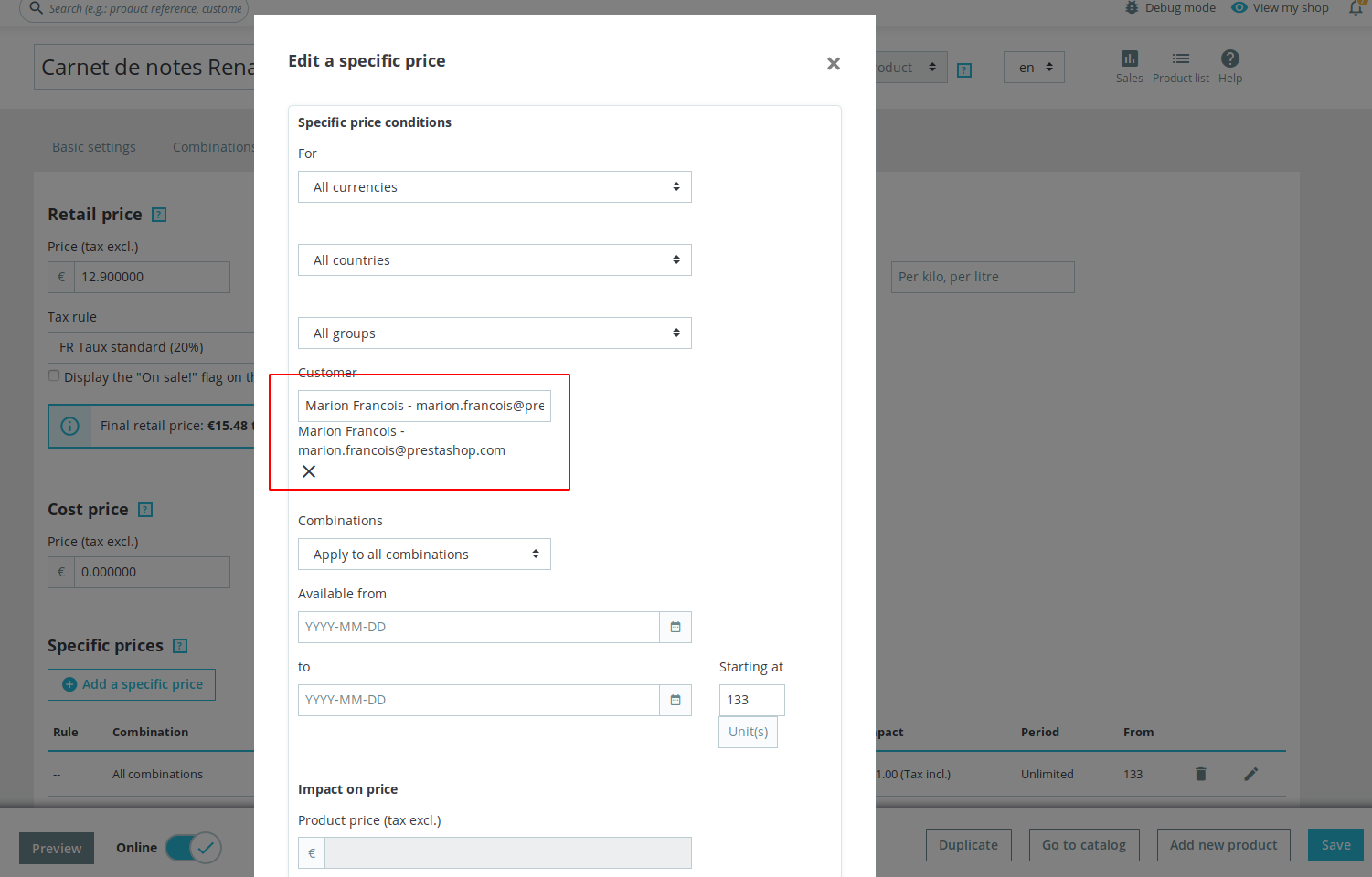Open the Sales statistics panel
Screen dimensions: 1372x877
pyautogui.click(x=1130, y=66)
